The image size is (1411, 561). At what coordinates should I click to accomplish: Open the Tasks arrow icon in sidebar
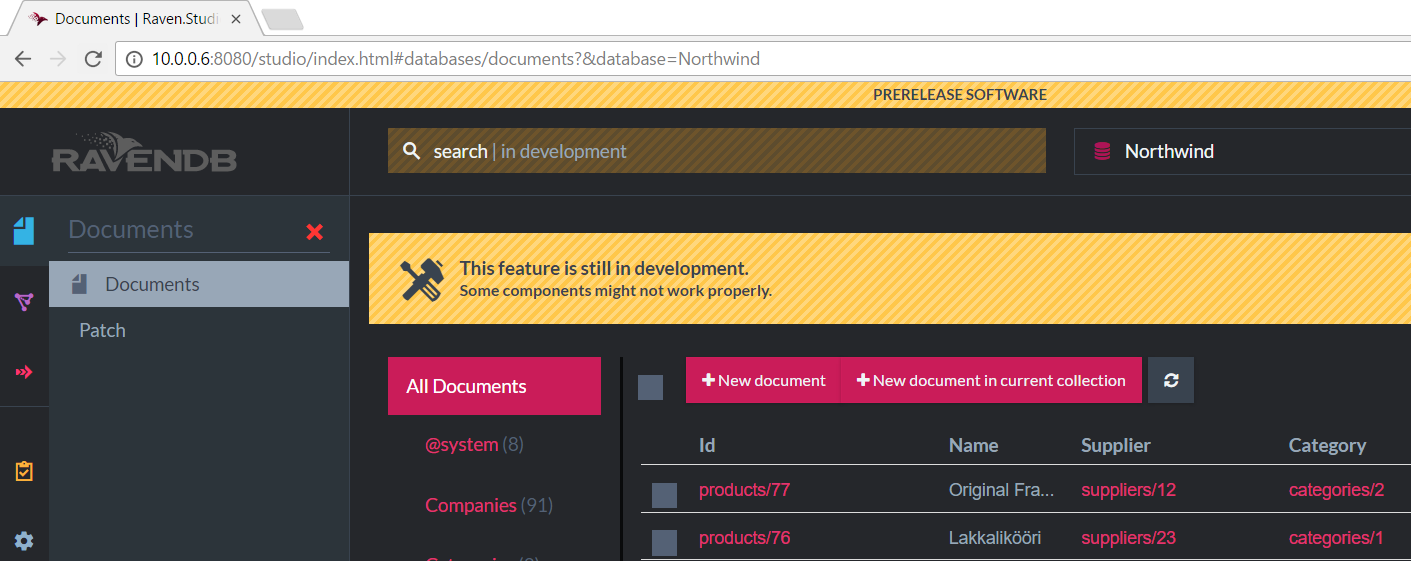click(x=24, y=372)
